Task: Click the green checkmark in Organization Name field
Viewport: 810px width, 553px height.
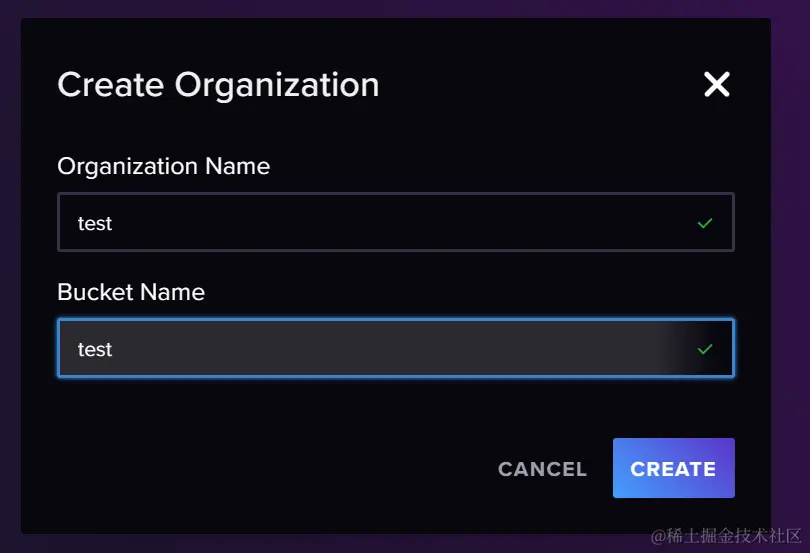Action: click(x=705, y=223)
